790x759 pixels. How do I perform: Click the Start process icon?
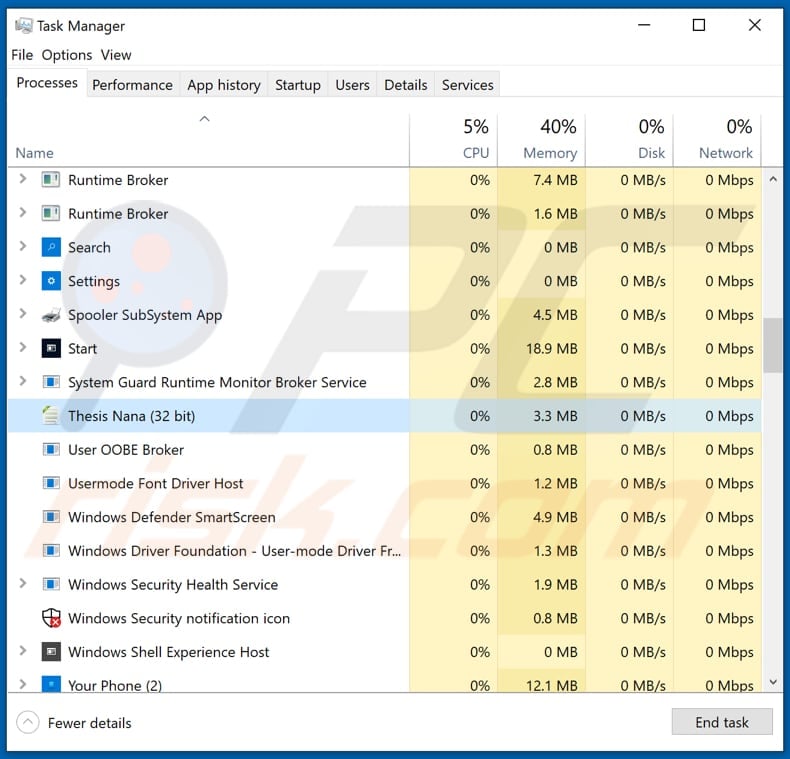point(51,349)
